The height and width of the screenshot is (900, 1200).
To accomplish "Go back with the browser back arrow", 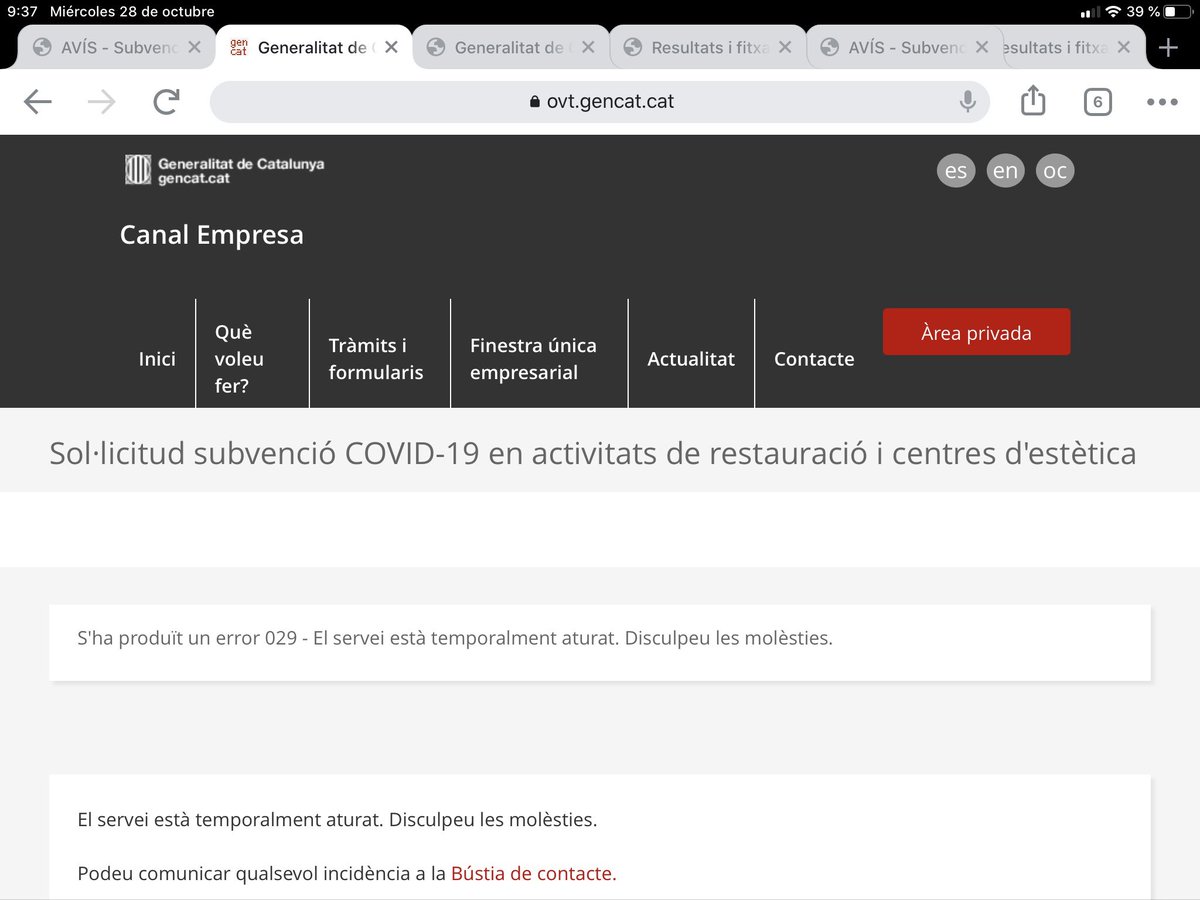I will point(38,101).
